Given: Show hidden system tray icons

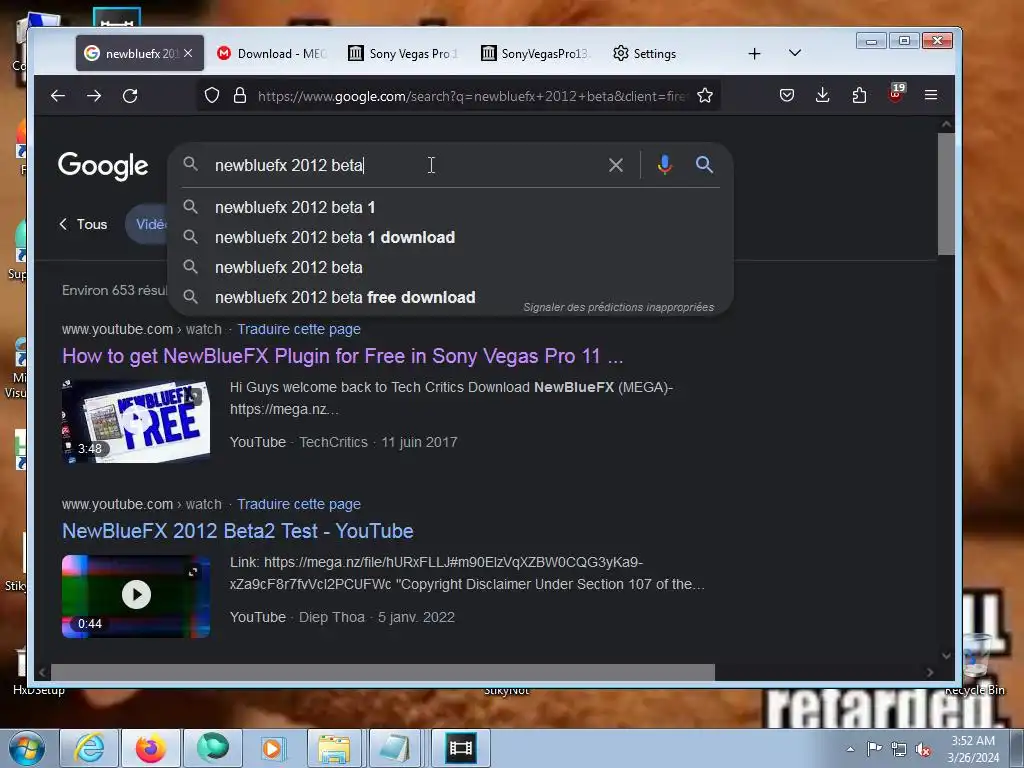Looking at the screenshot, I should [850, 749].
